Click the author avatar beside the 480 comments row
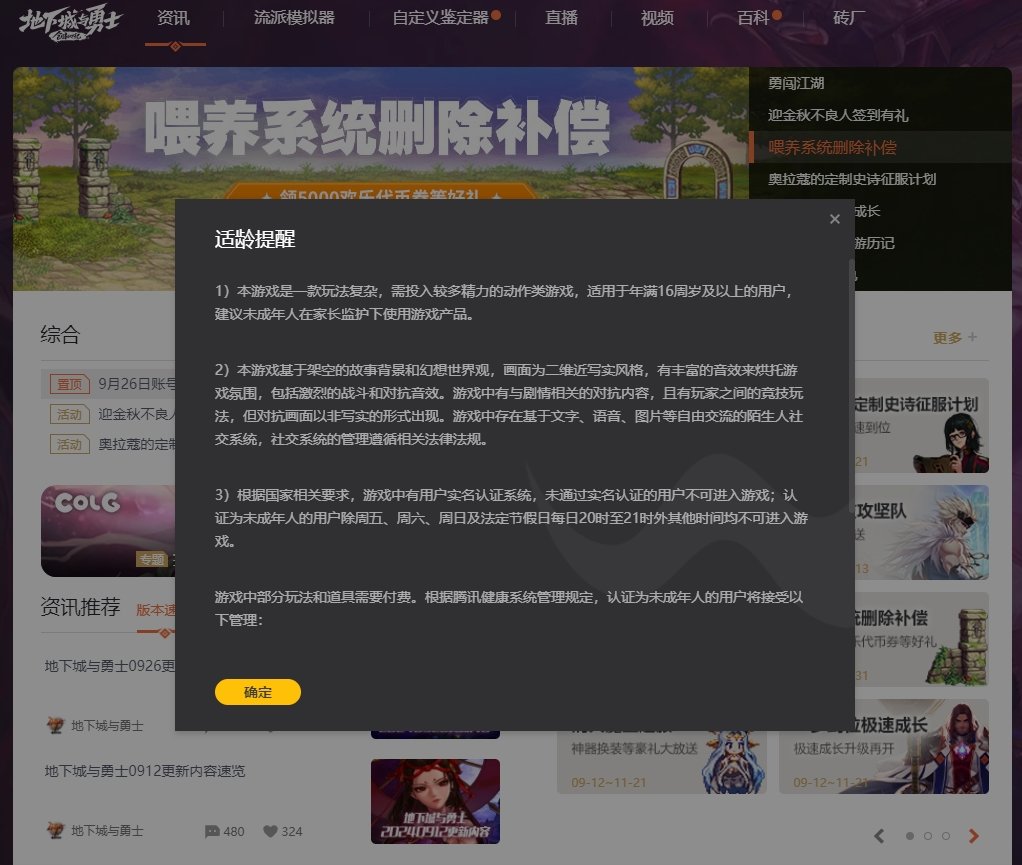1022x865 pixels. point(55,830)
